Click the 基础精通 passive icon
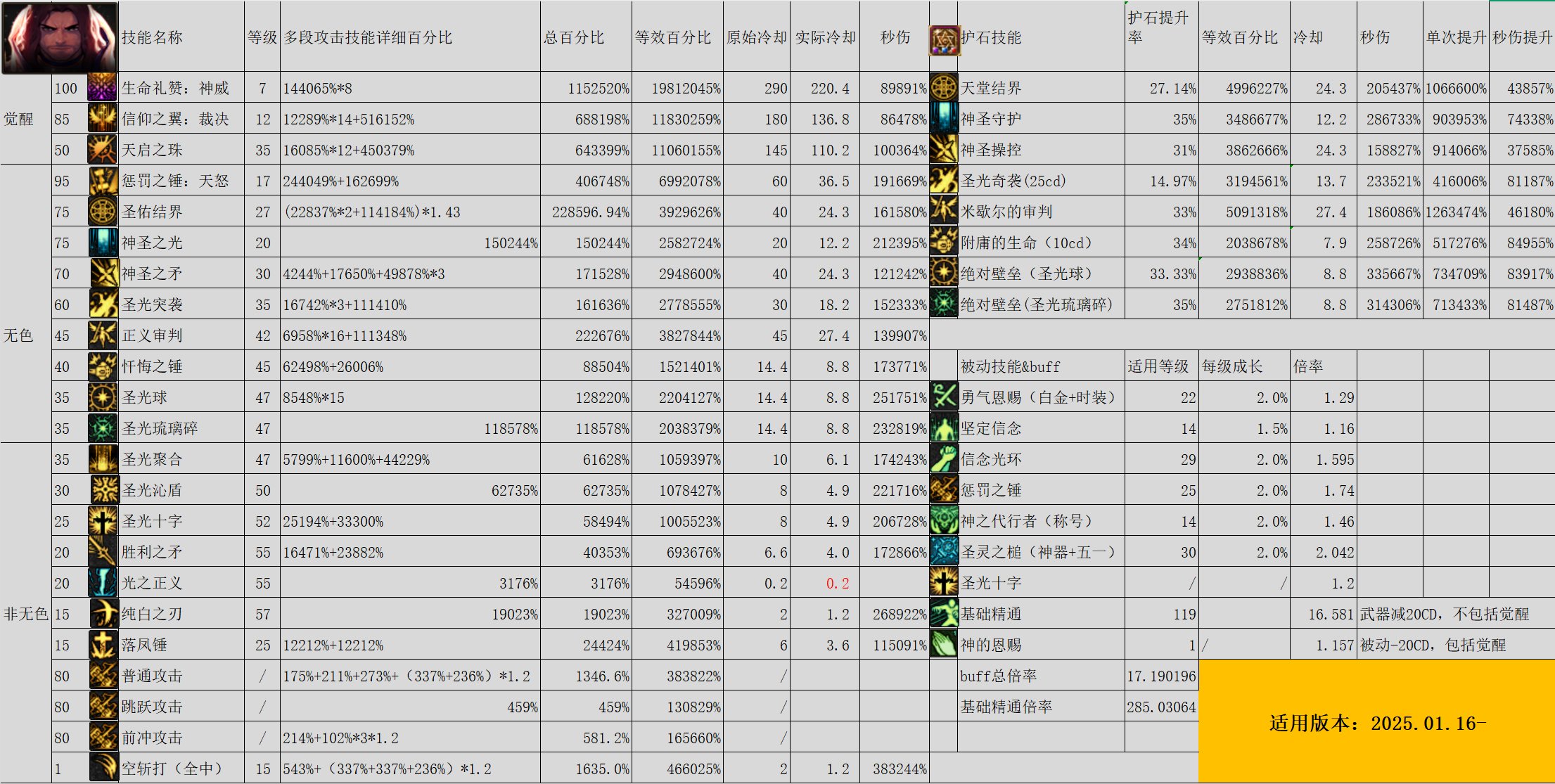 pos(944,614)
